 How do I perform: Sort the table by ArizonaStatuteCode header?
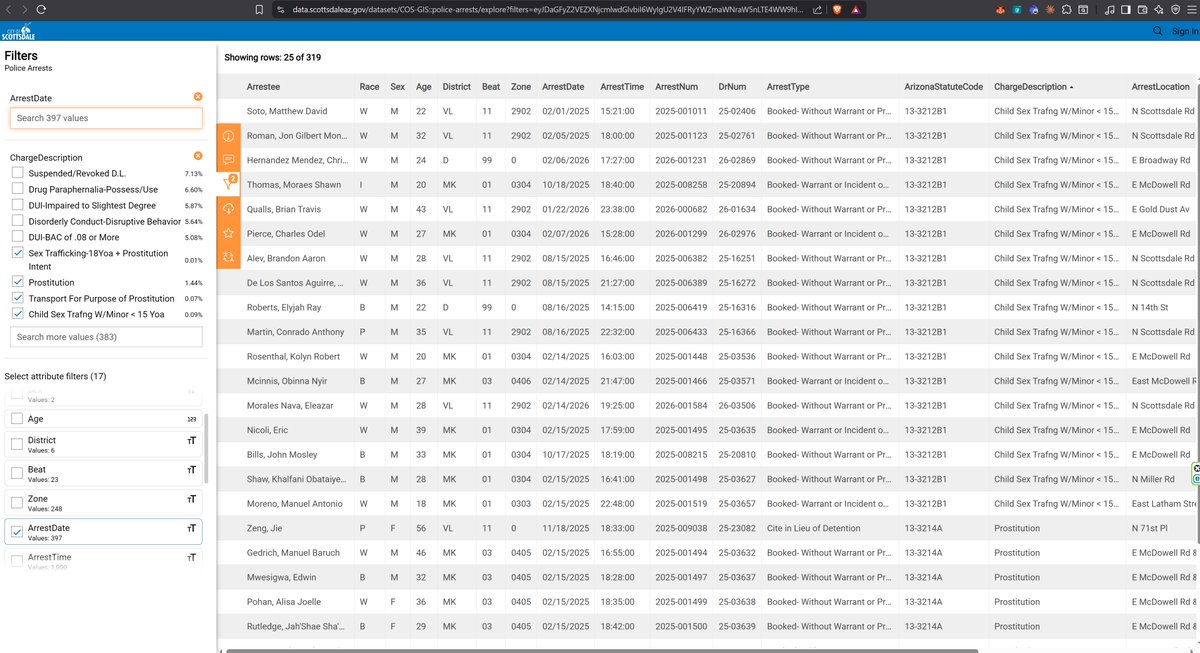point(943,87)
